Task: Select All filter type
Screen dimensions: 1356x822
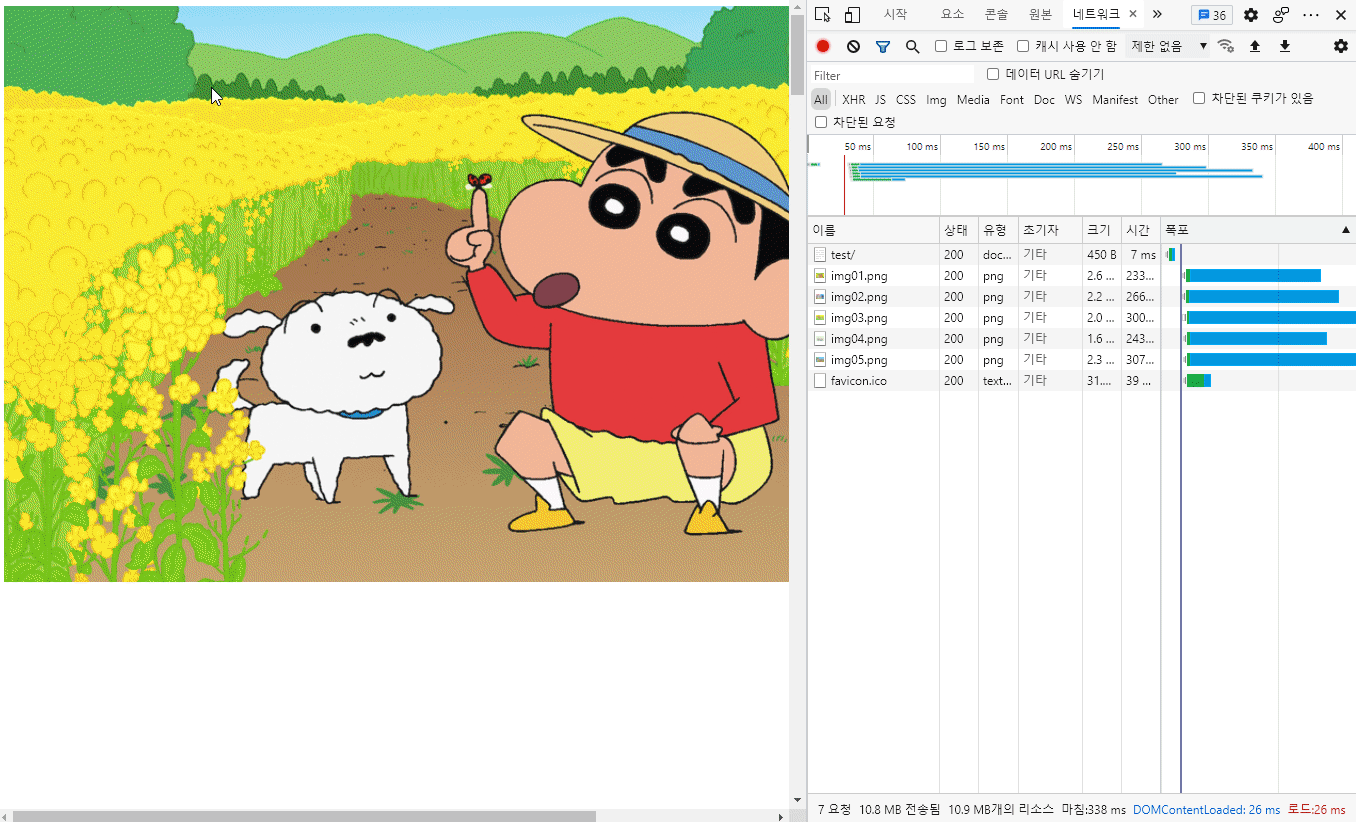Action: point(820,100)
